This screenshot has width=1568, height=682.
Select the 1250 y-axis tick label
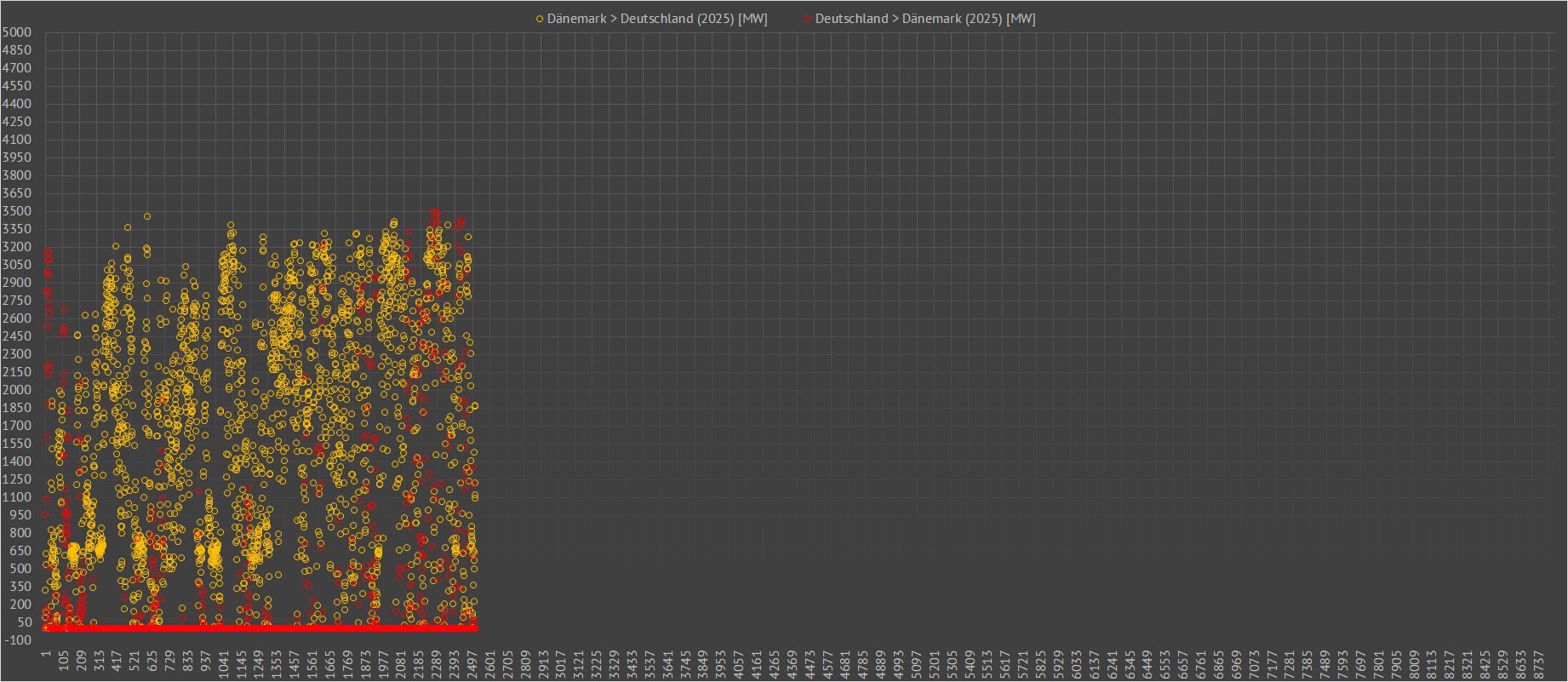(x=17, y=479)
